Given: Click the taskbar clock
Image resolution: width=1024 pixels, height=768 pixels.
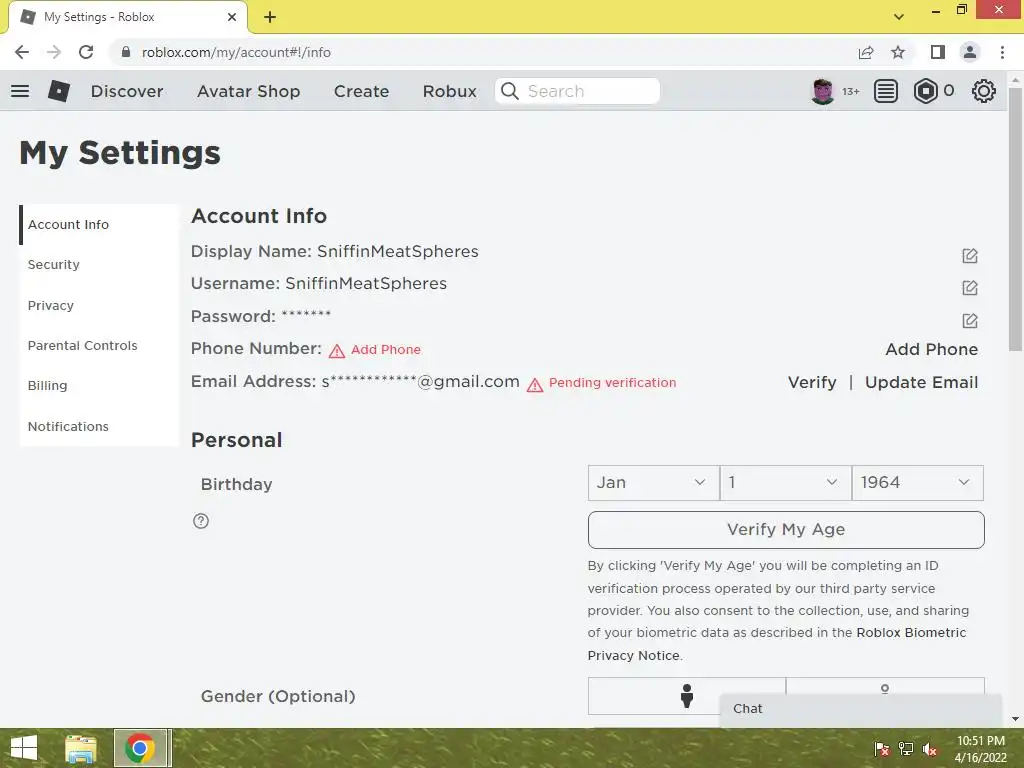Looking at the screenshot, I should coord(981,749).
